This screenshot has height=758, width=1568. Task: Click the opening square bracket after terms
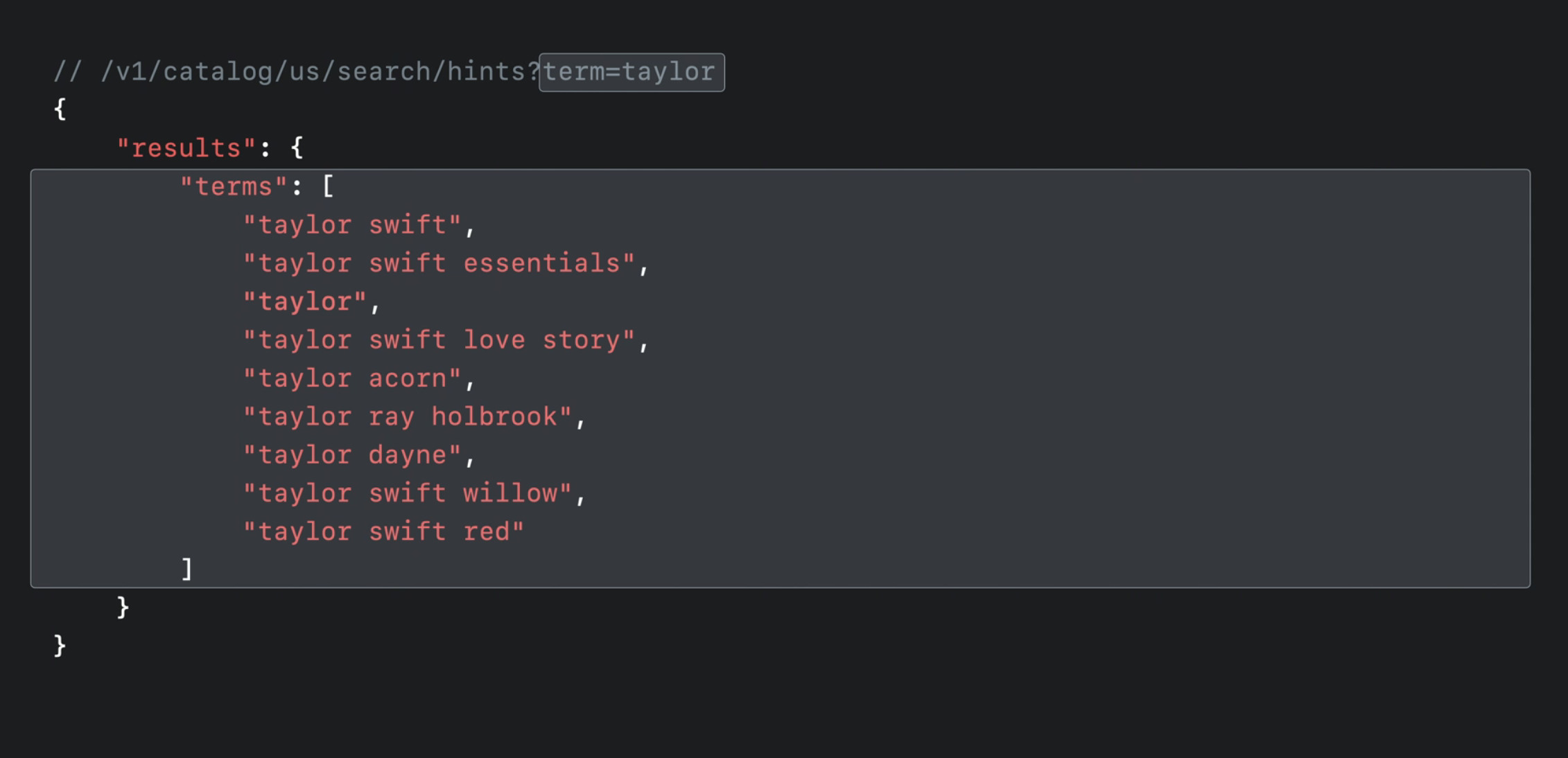click(x=328, y=186)
